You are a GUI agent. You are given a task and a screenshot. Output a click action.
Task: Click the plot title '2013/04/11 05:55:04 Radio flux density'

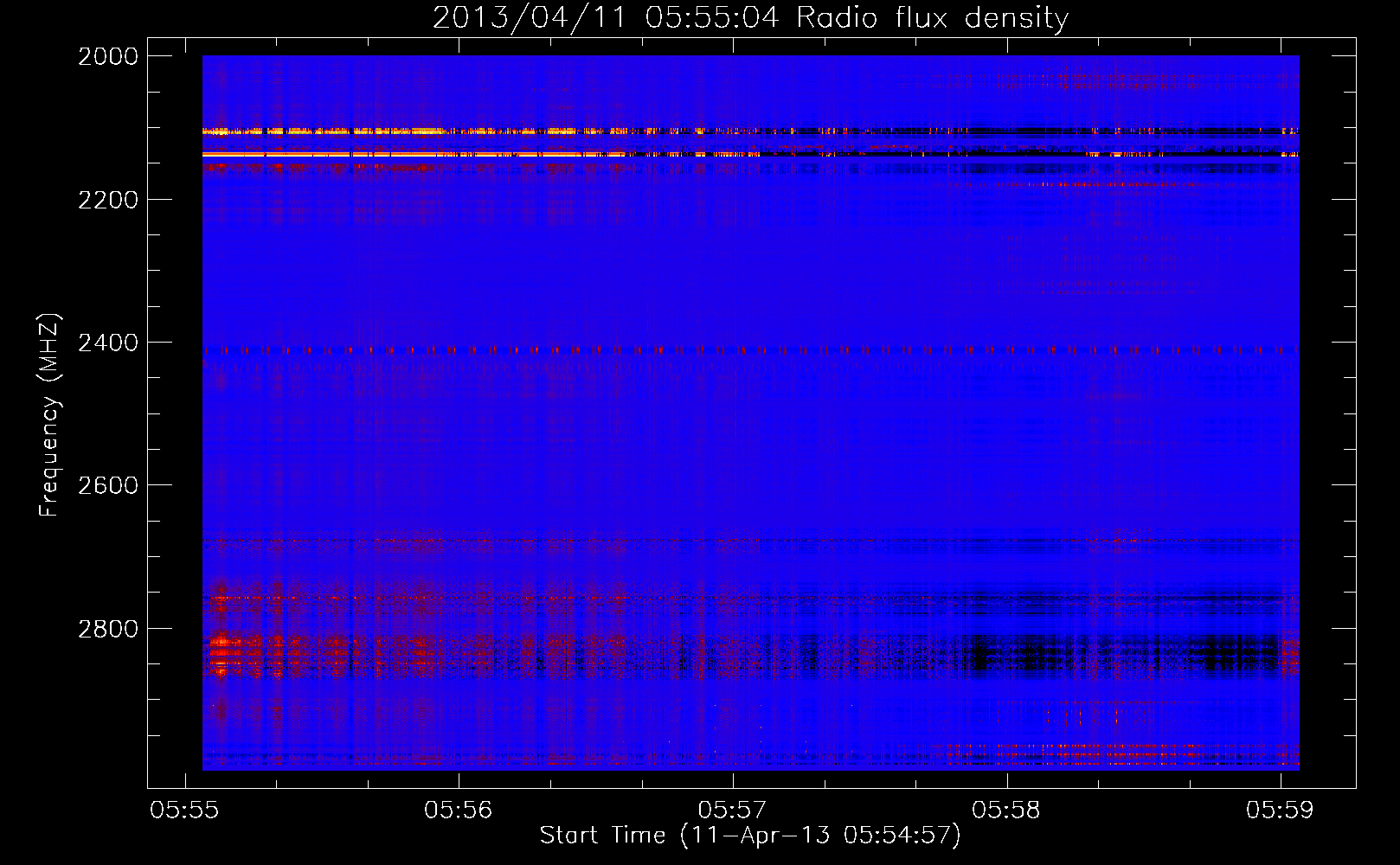[750, 17]
